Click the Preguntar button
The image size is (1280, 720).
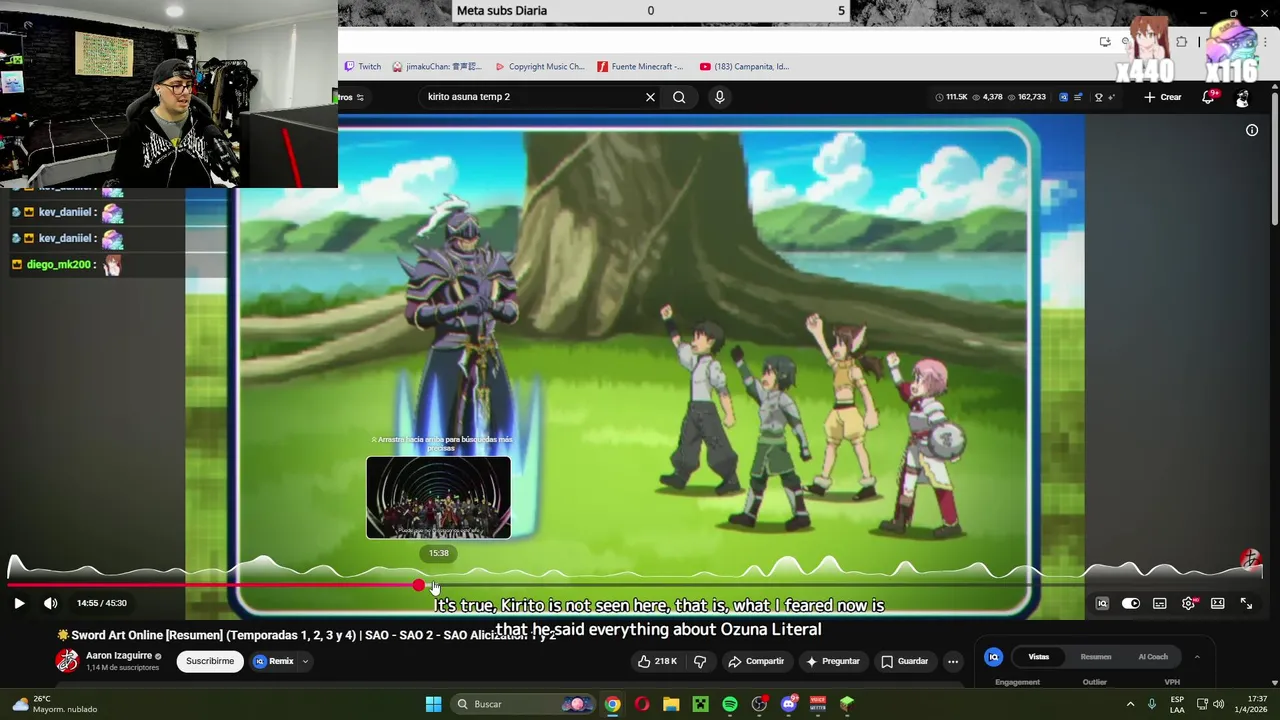point(832,661)
